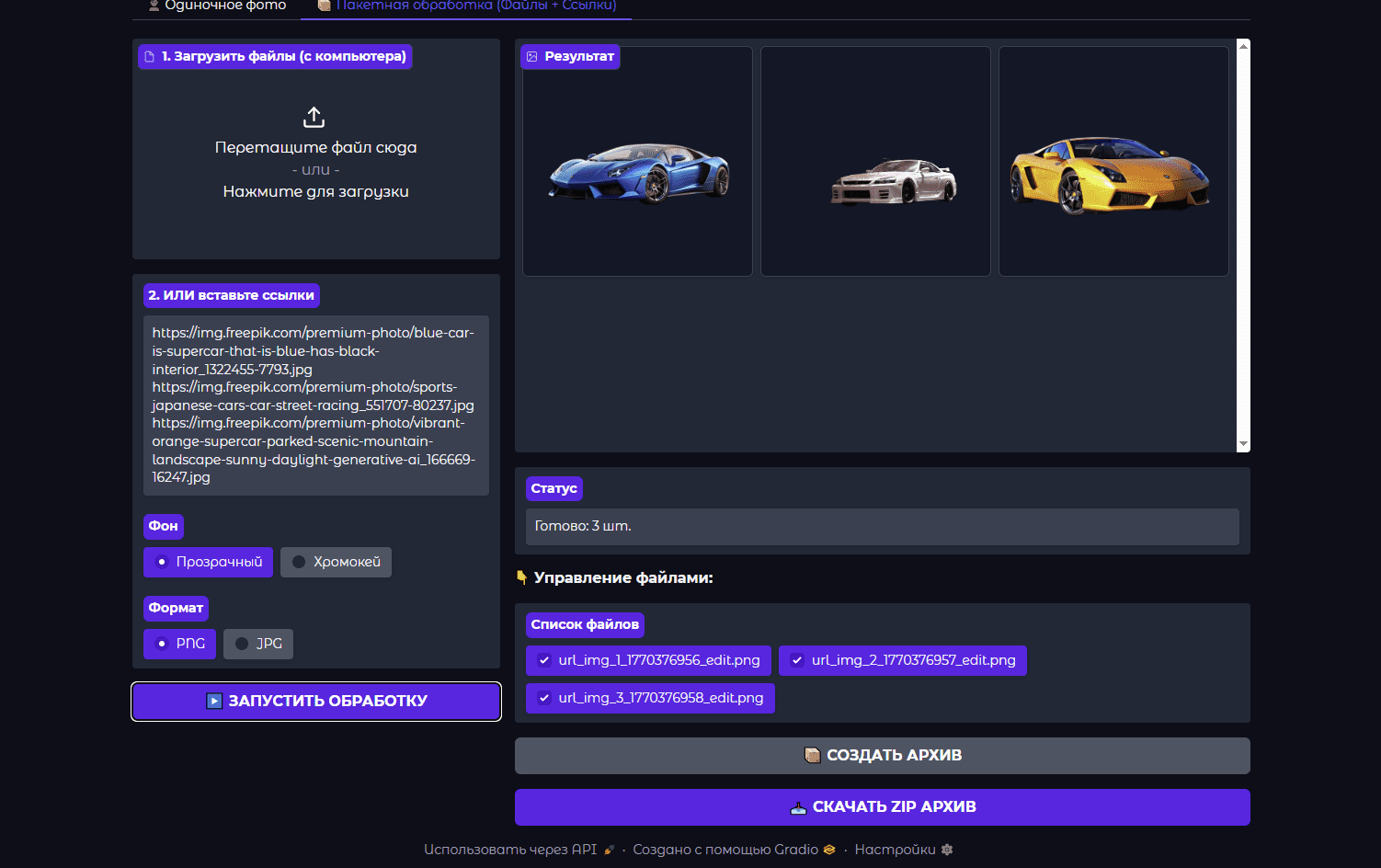The width and height of the screenshot is (1381, 868).
Task: Click inside the image links text area
Action: (315, 405)
